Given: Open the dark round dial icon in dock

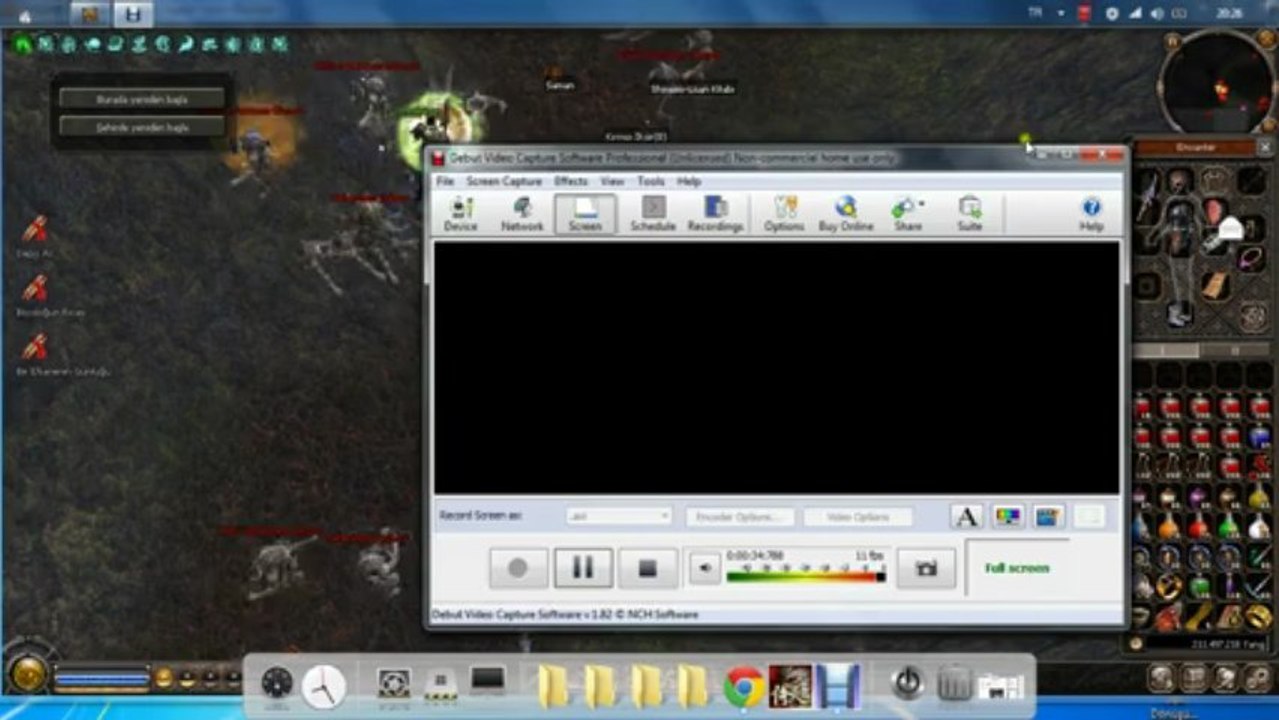Looking at the screenshot, I should click(x=277, y=684).
